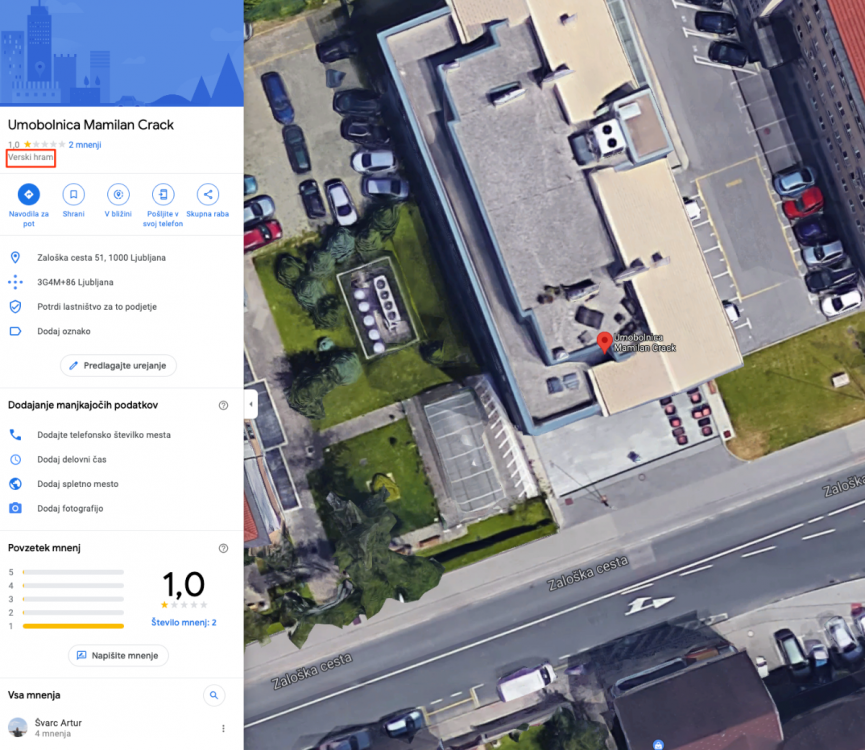Open V bližini nearby search icon
Viewport: 865px width, 750px height.
tap(118, 194)
